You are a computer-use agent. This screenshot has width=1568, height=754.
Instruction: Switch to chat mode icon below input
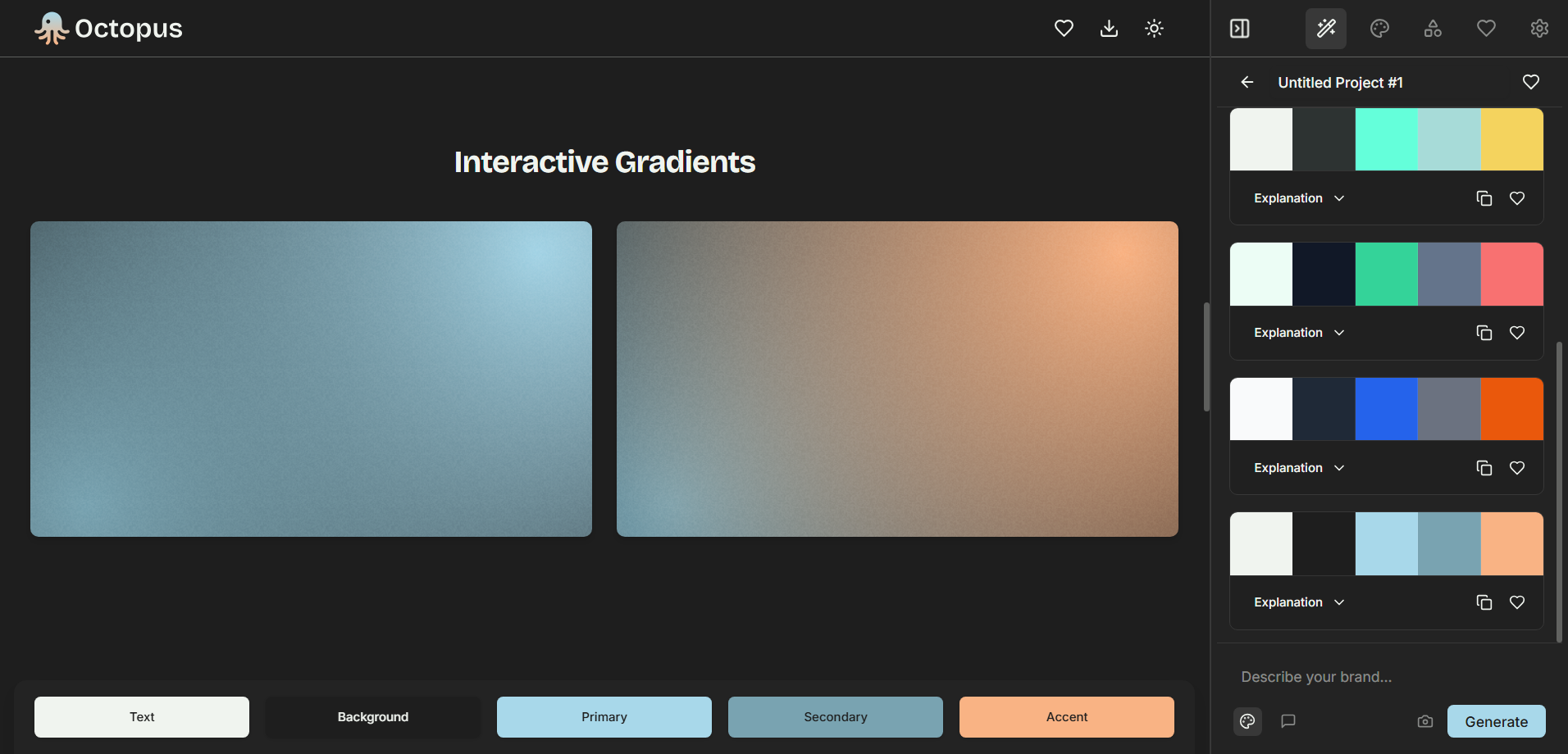(x=1288, y=721)
